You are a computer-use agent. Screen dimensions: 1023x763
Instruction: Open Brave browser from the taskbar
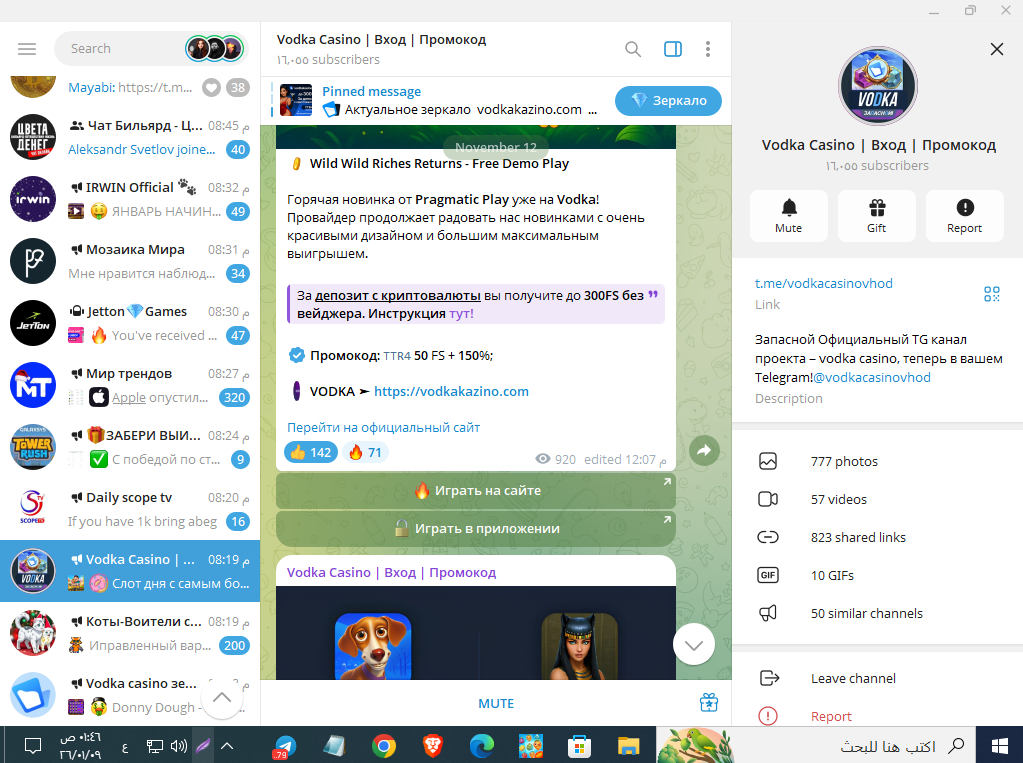coord(433,745)
